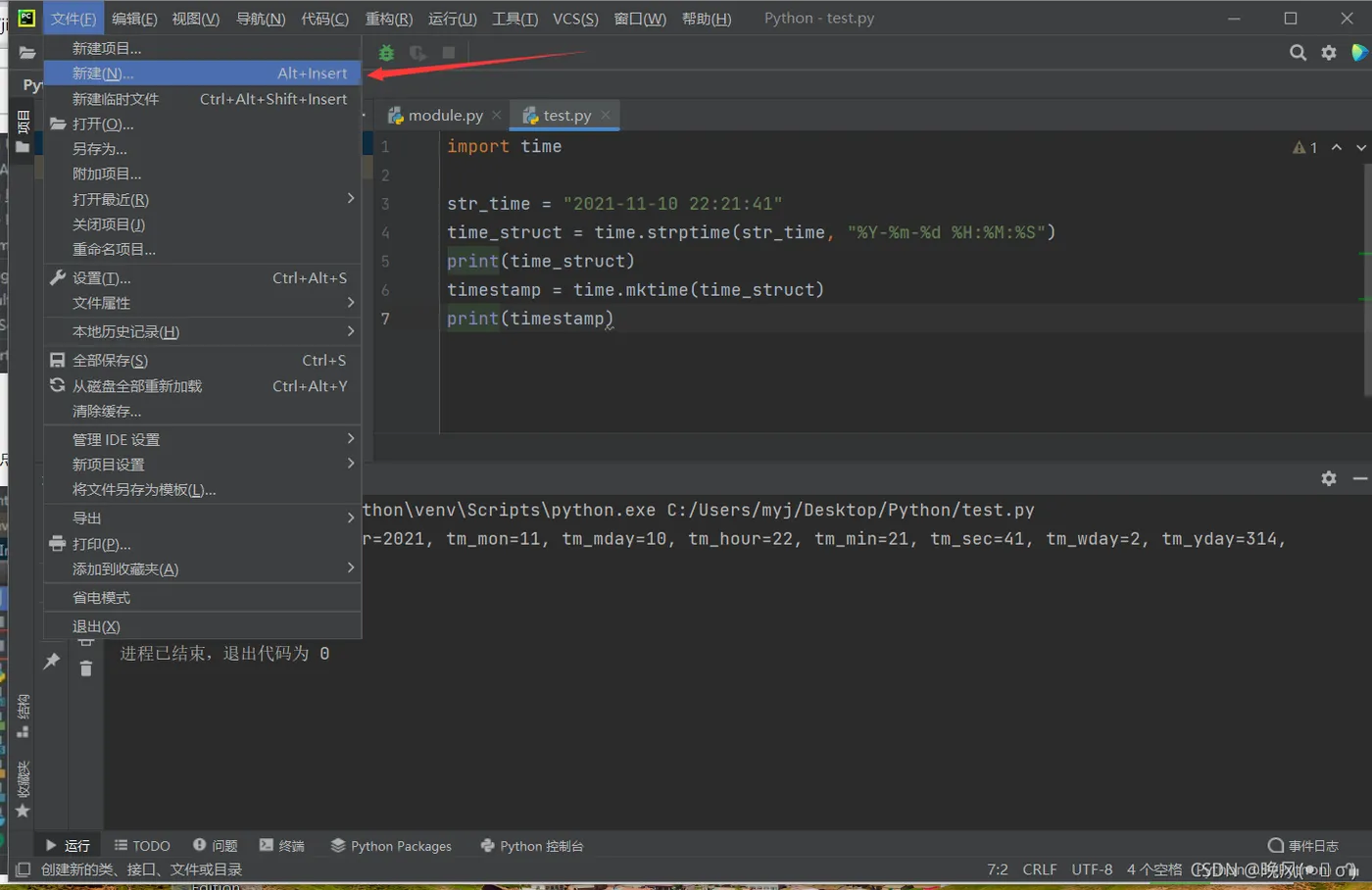Screen dimensions: 1372x890
Task: Expand 新项目设置 submenu
Action: [x=203, y=465]
